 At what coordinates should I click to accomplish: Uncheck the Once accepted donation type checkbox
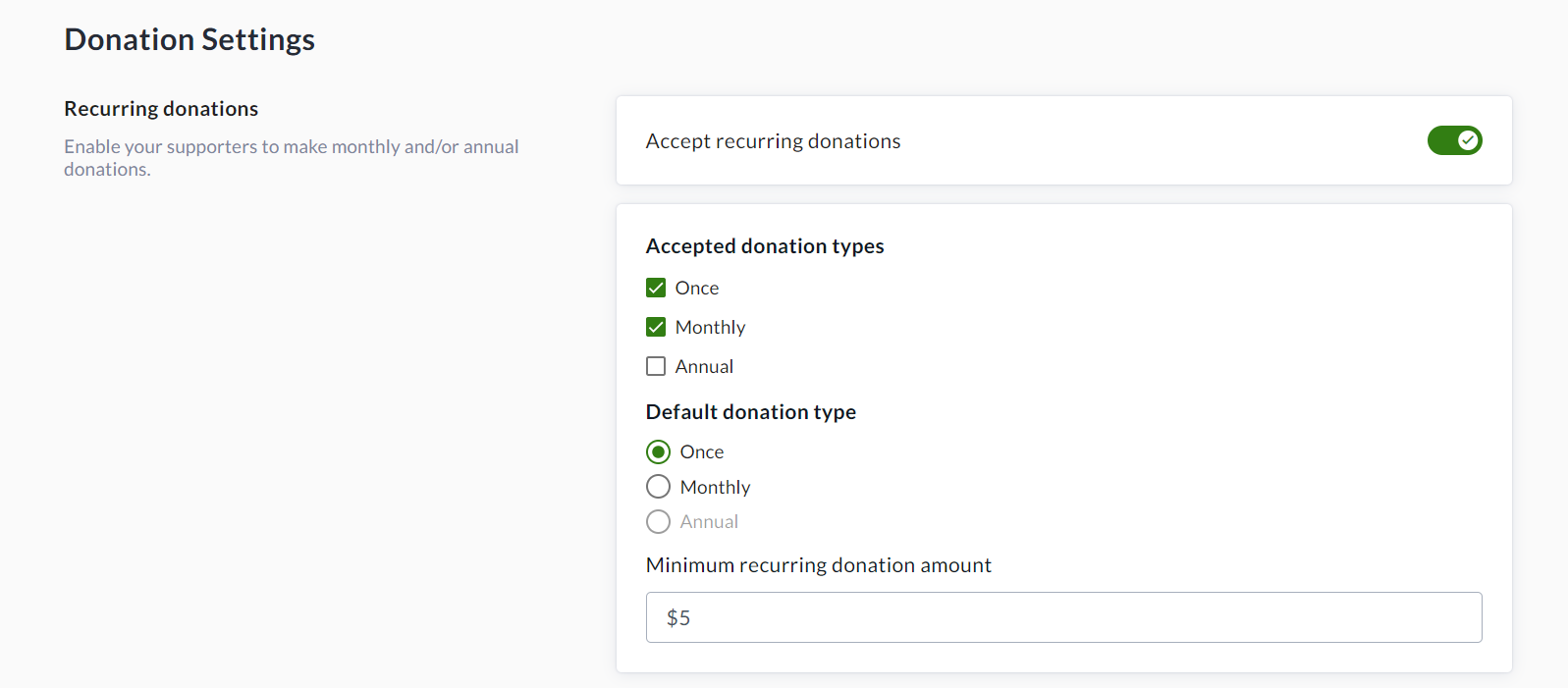click(656, 288)
